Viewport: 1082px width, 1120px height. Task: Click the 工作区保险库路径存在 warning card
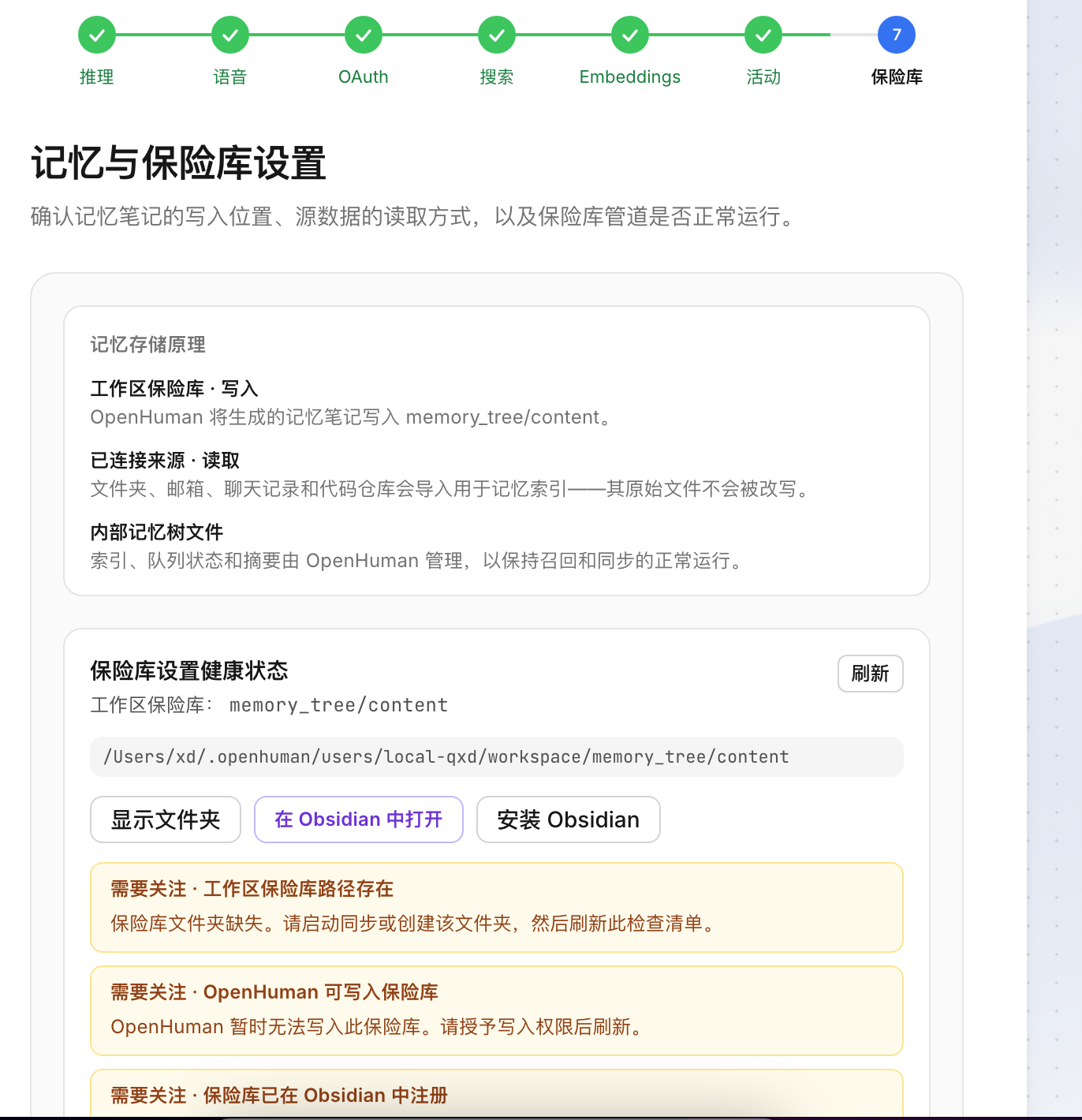[x=497, y=907]
